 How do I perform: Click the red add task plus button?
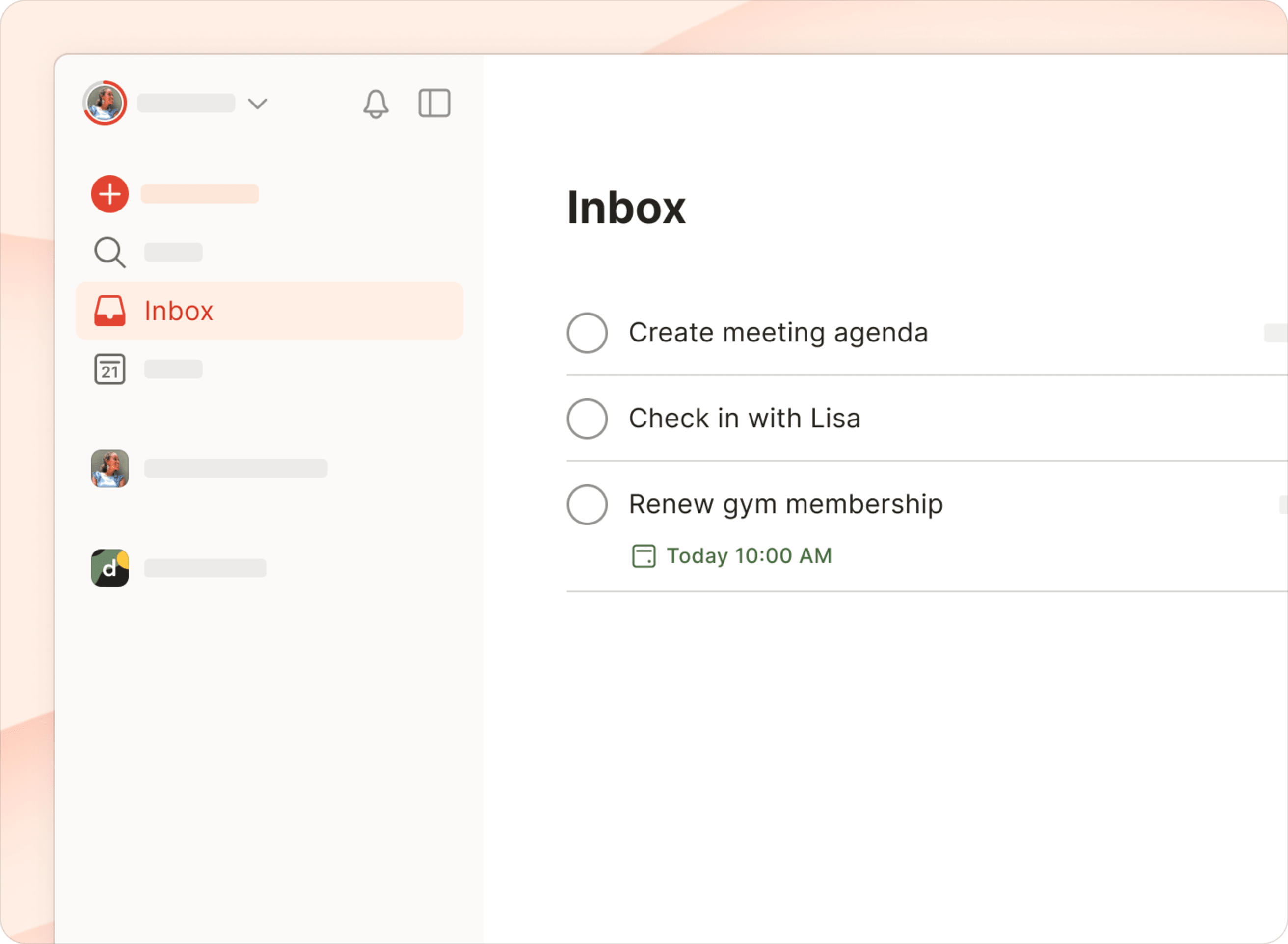point(110,194)
